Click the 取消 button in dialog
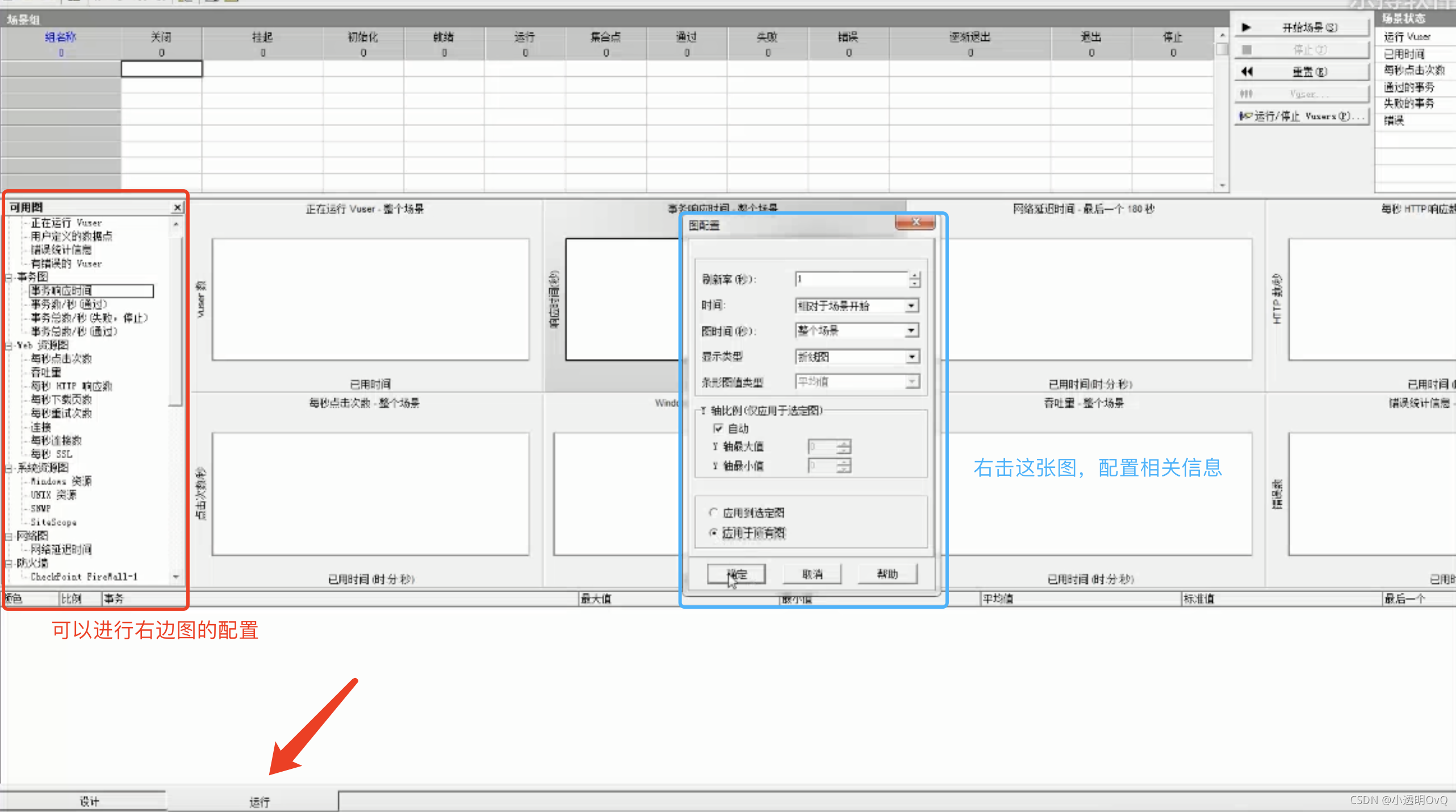Image resolution: width=1456 pixels, height=812 pixels. 812,574
